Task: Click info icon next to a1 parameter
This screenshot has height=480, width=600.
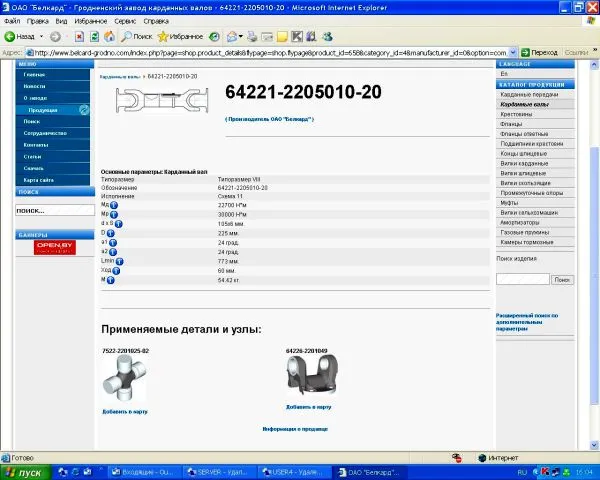Action: pyautogui.click(x=113, y=243)
